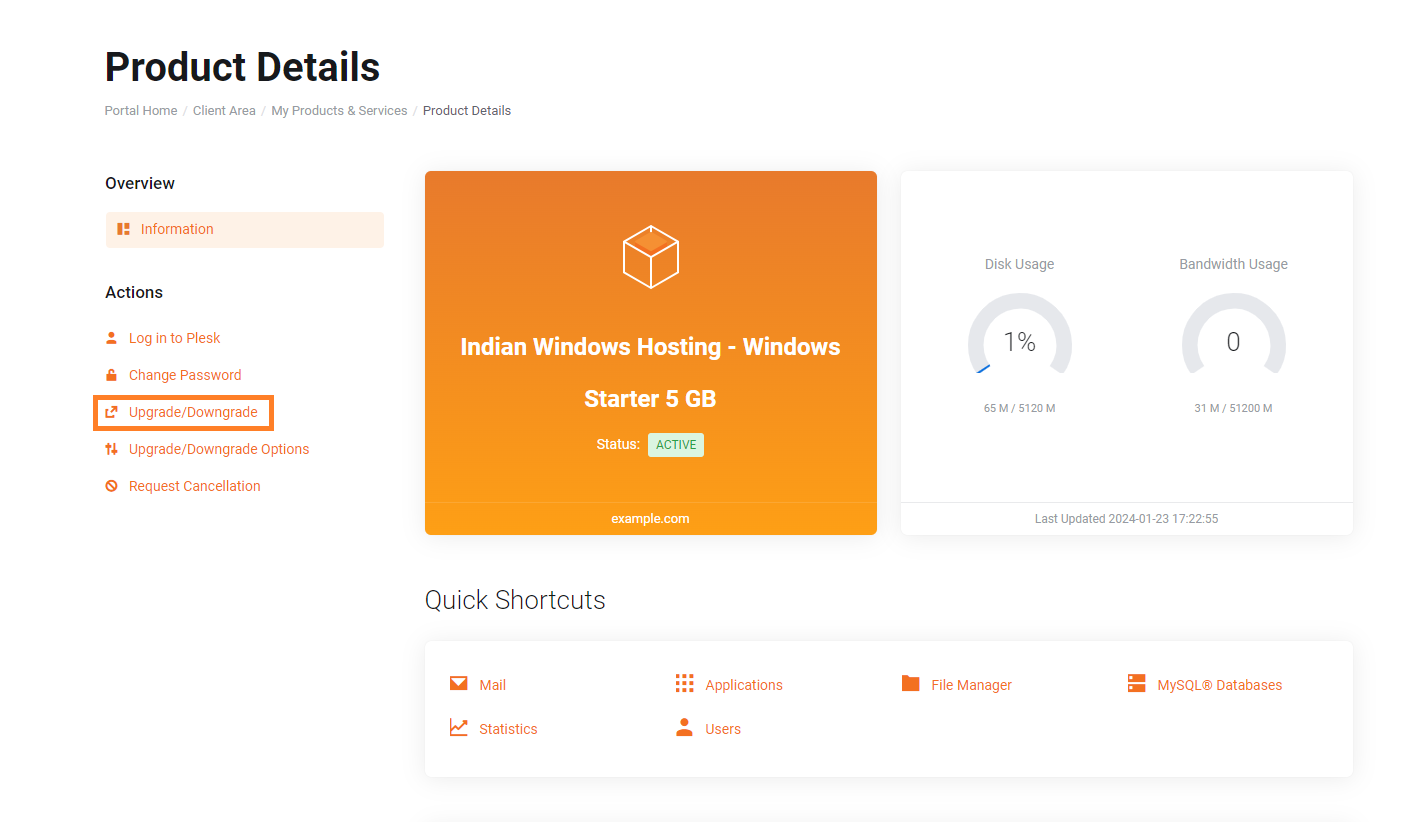Click the Statistics chart icon
Screen dimensions: 1426x822
(x=459, y=728)
